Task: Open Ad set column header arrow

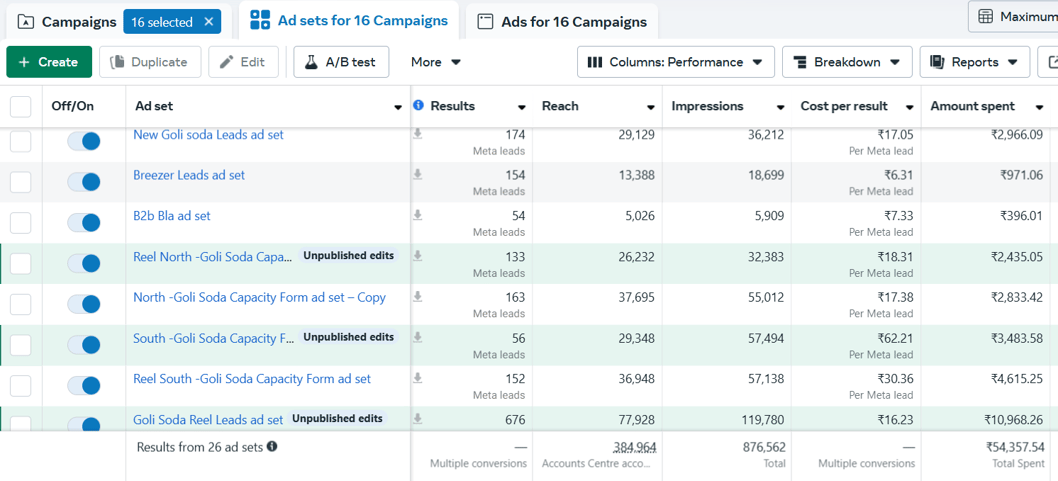Action: pos(398,107)
